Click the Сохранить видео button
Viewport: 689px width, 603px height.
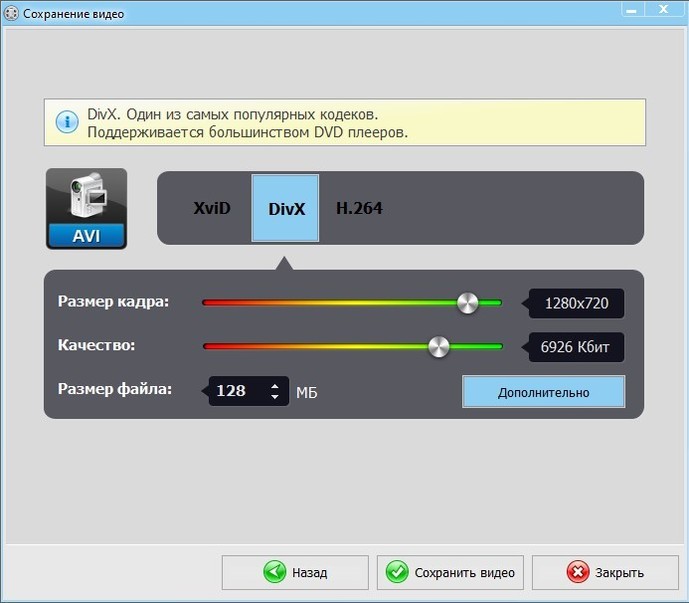450,572
